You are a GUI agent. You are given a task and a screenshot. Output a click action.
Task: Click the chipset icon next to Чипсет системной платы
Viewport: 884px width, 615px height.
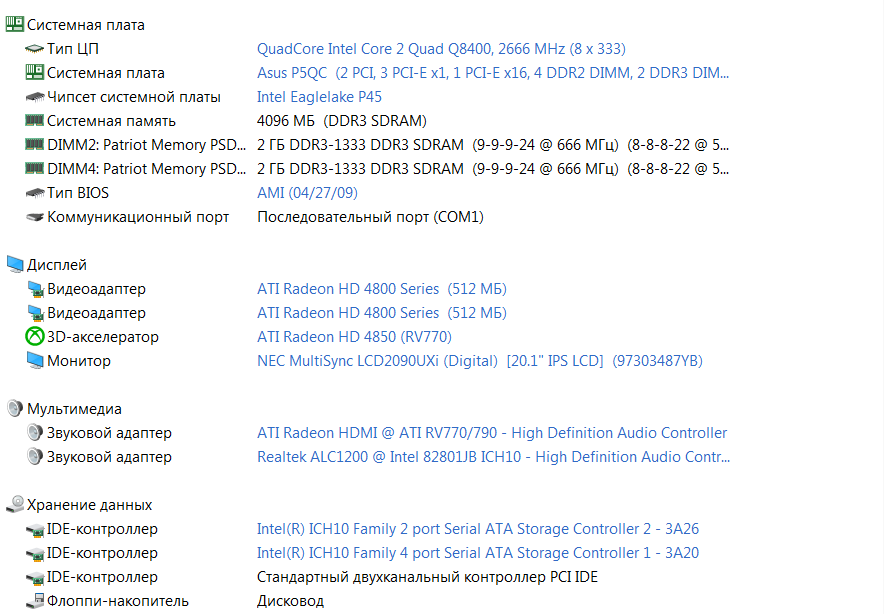[x=35, y=97]
